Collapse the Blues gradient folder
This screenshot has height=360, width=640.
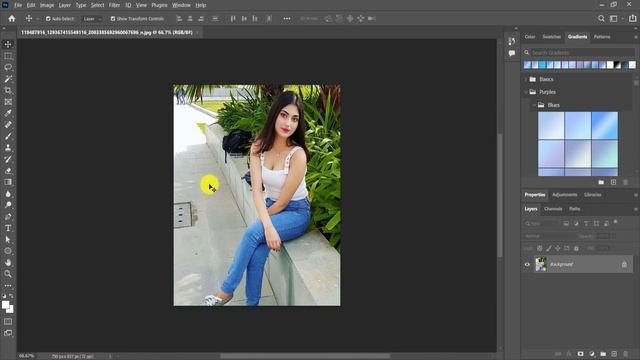[534, 105]
